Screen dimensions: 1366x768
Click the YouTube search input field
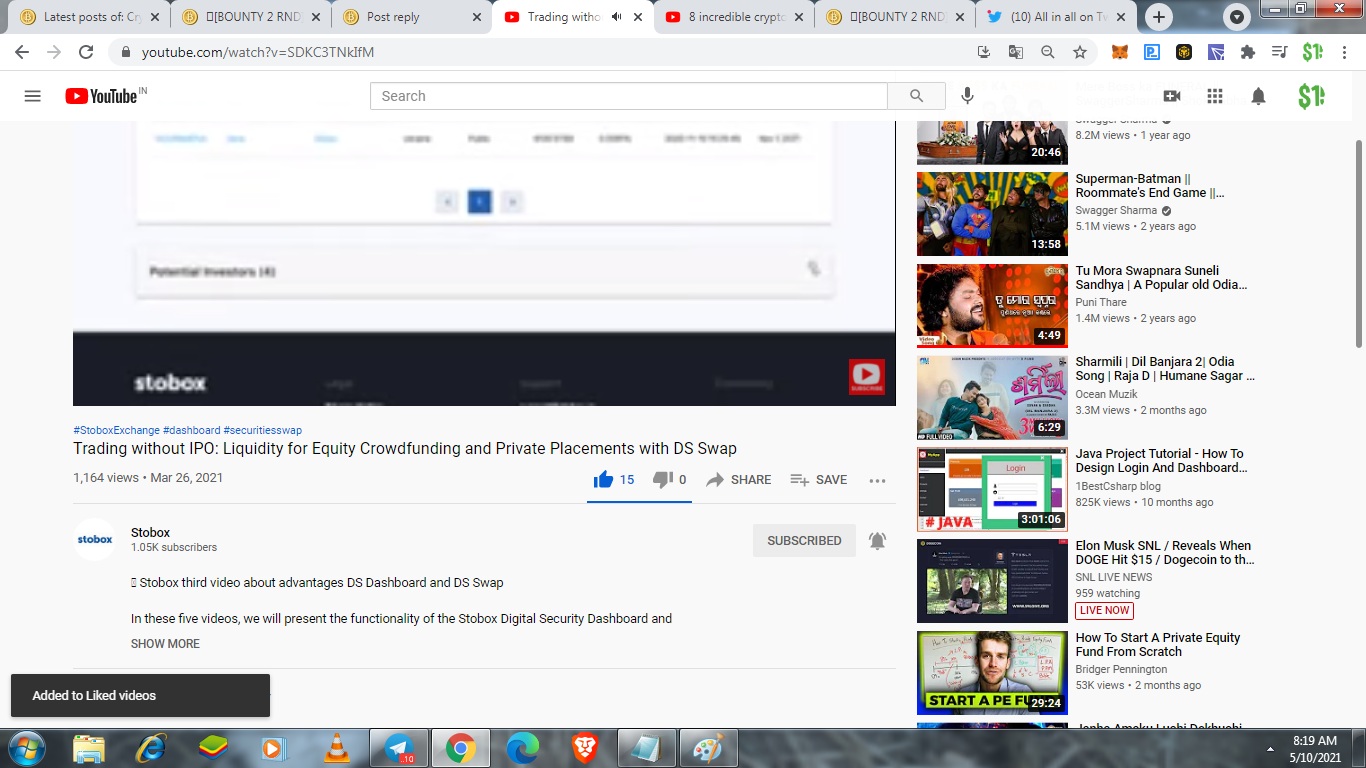tap(629, 96)
